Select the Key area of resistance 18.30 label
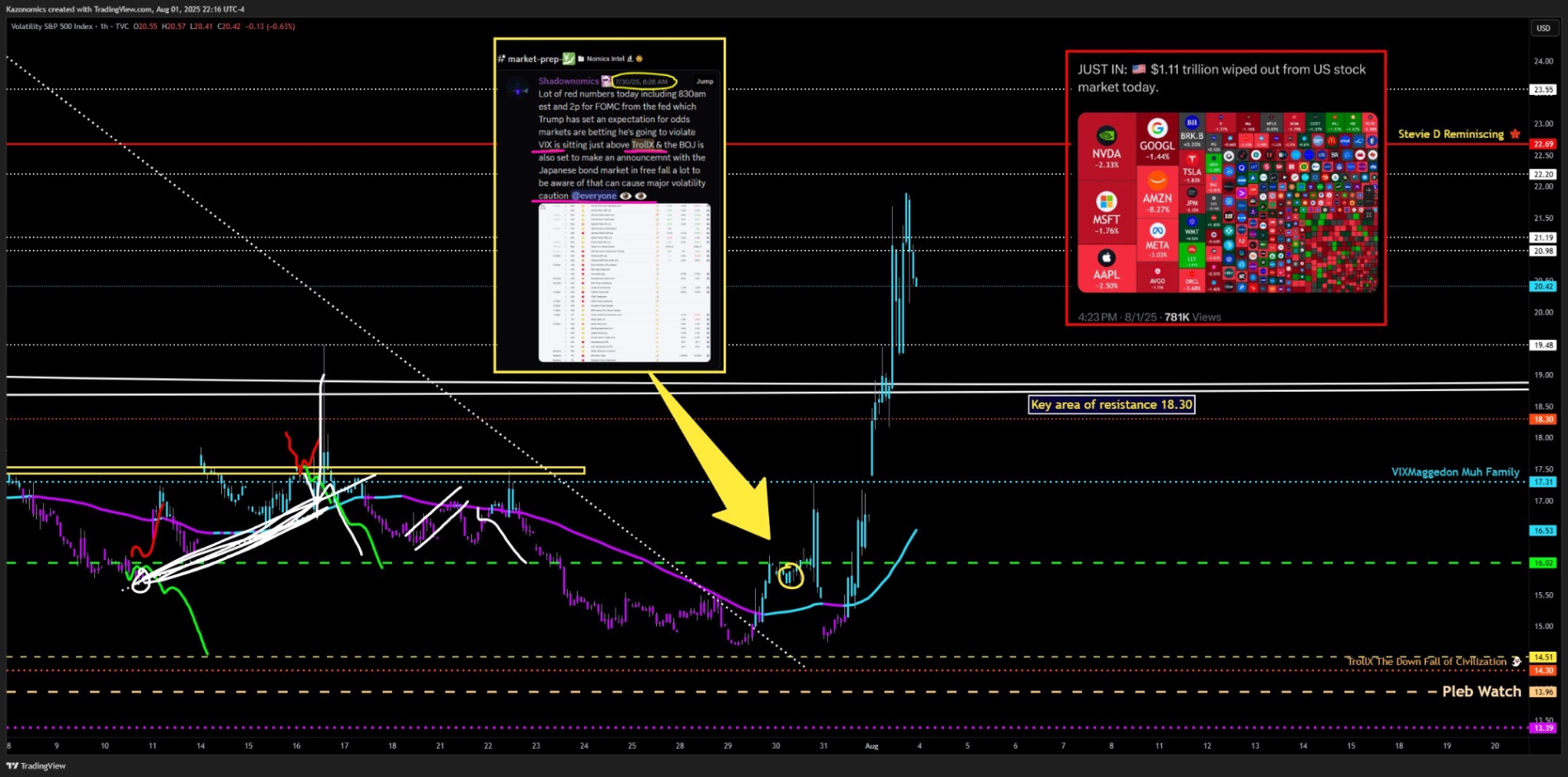 tap(1112, 404)
